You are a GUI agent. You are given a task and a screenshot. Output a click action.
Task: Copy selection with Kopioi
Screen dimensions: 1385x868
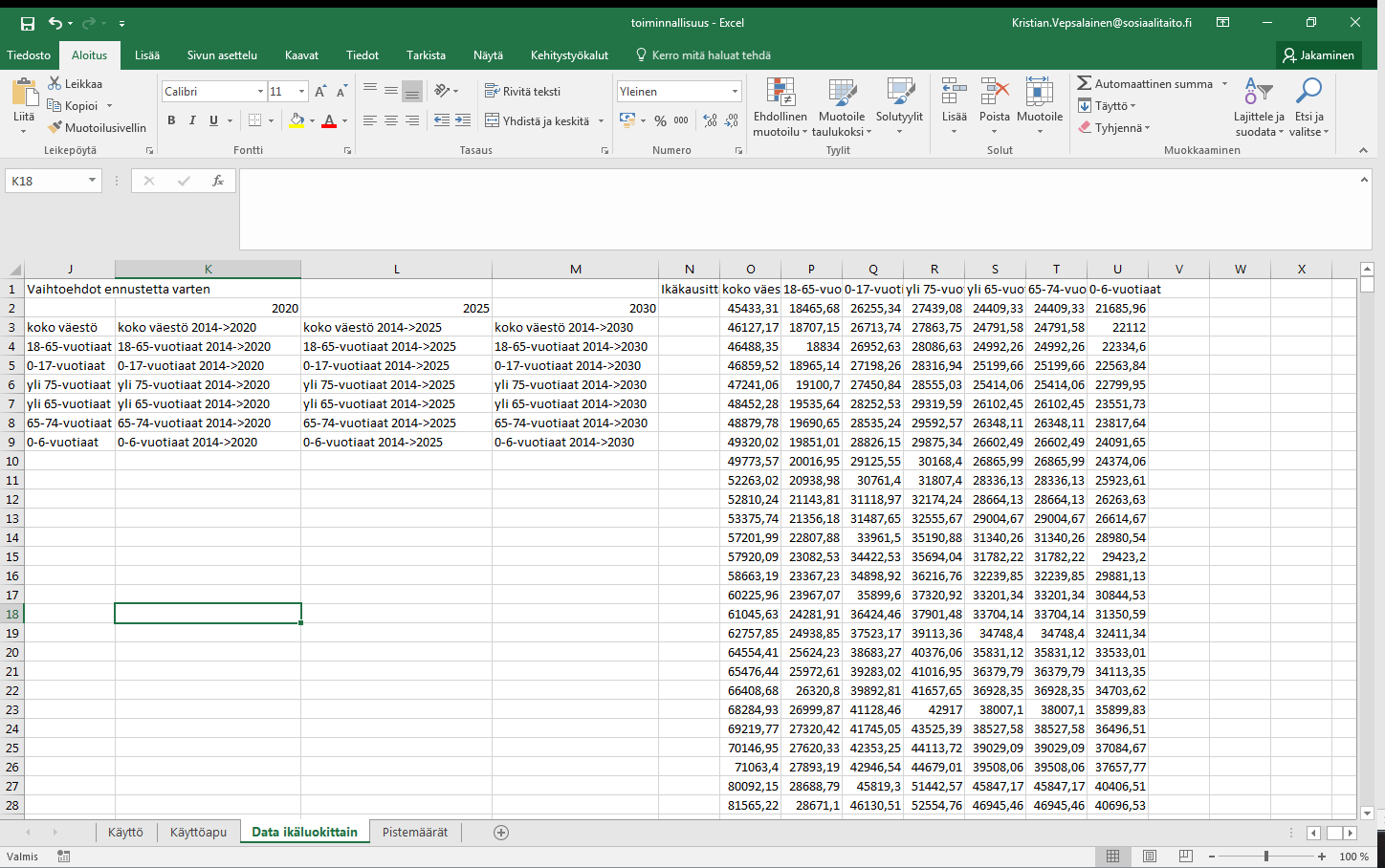coord(74,105)
